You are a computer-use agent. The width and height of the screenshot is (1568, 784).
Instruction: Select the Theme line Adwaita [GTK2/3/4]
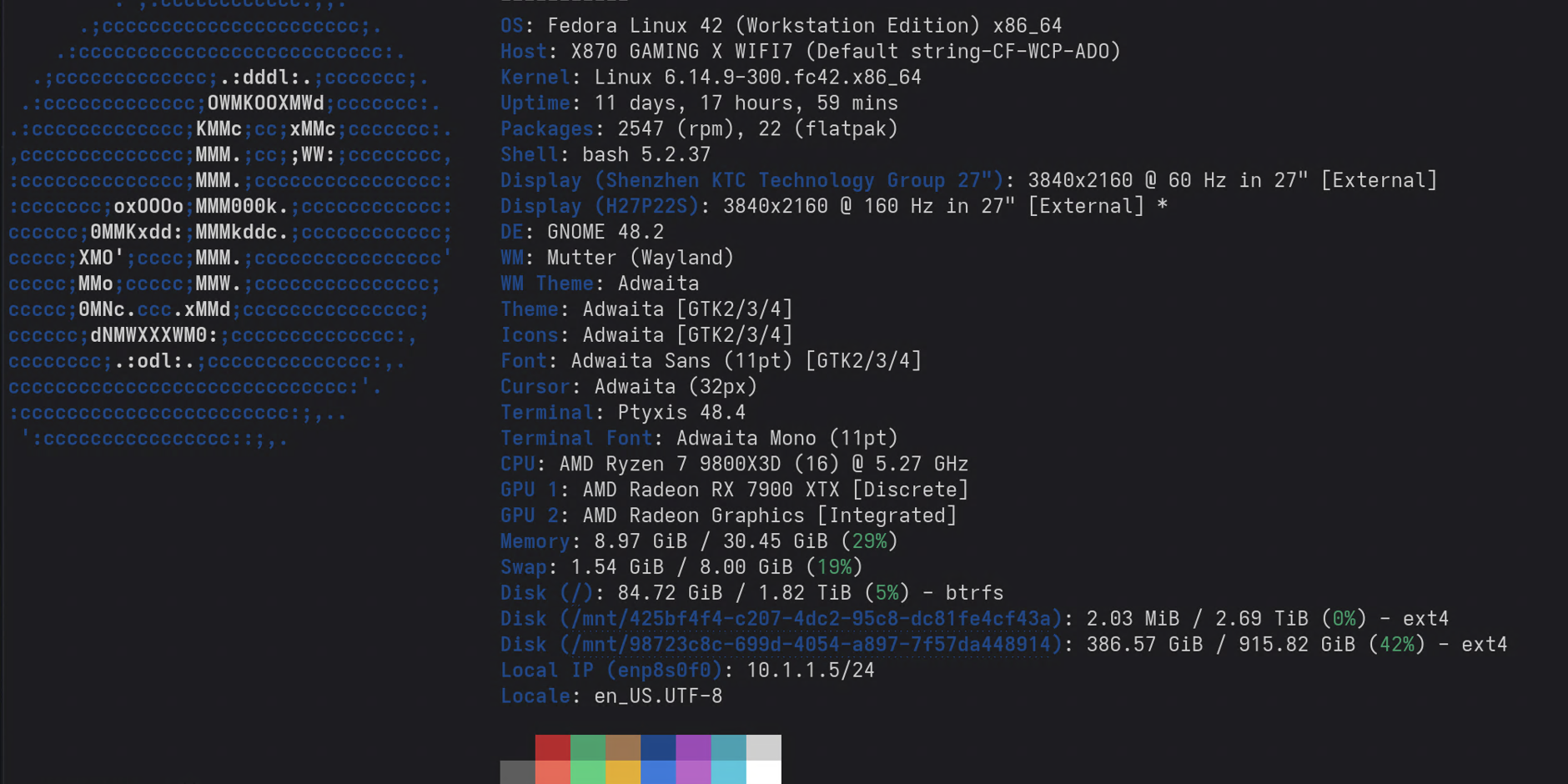[646, 310]
